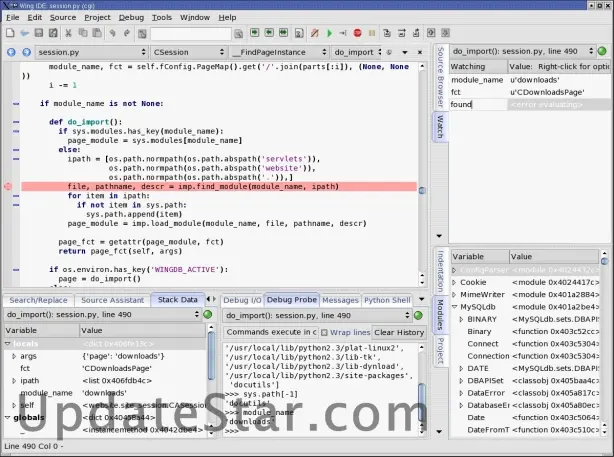614x457 pixels.
Task: Switch to the Messages tab
Action: pyautogui.click(x=340, y=300)
